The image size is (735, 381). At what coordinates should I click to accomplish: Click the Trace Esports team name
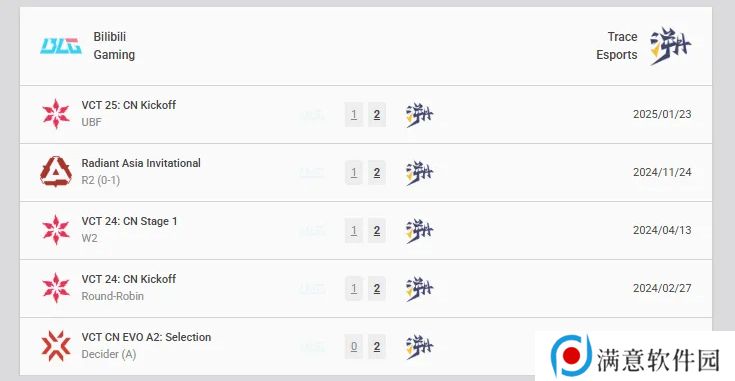616,45
